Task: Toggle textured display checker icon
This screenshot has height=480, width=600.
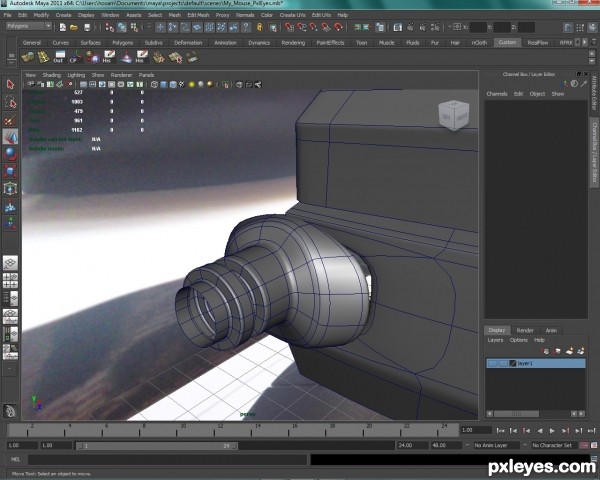Action: click(182, 85)
